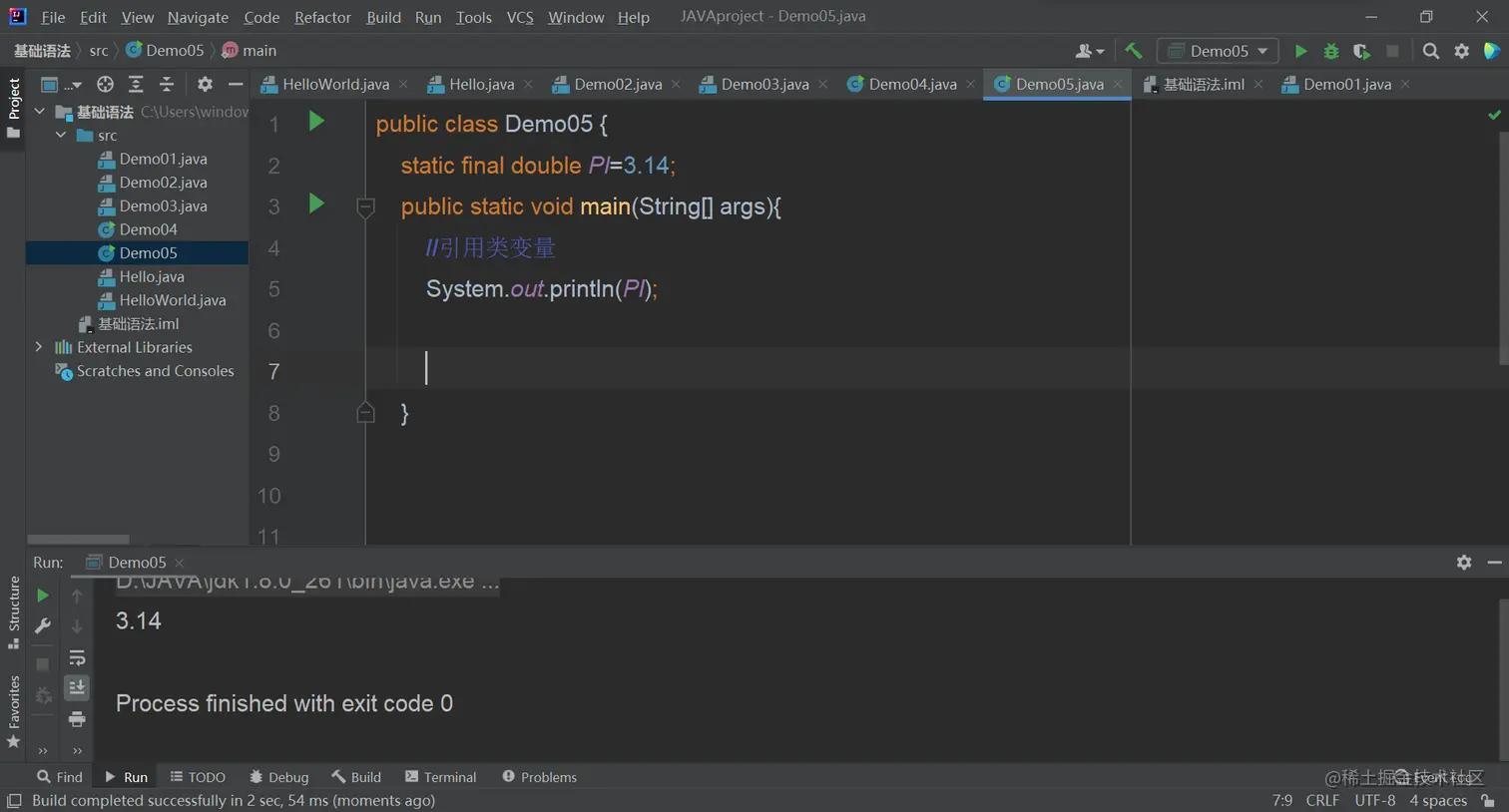Click the 4 spaces indent setting
The height and width of the screenshot is (812, 1509).
(1438, 801)
